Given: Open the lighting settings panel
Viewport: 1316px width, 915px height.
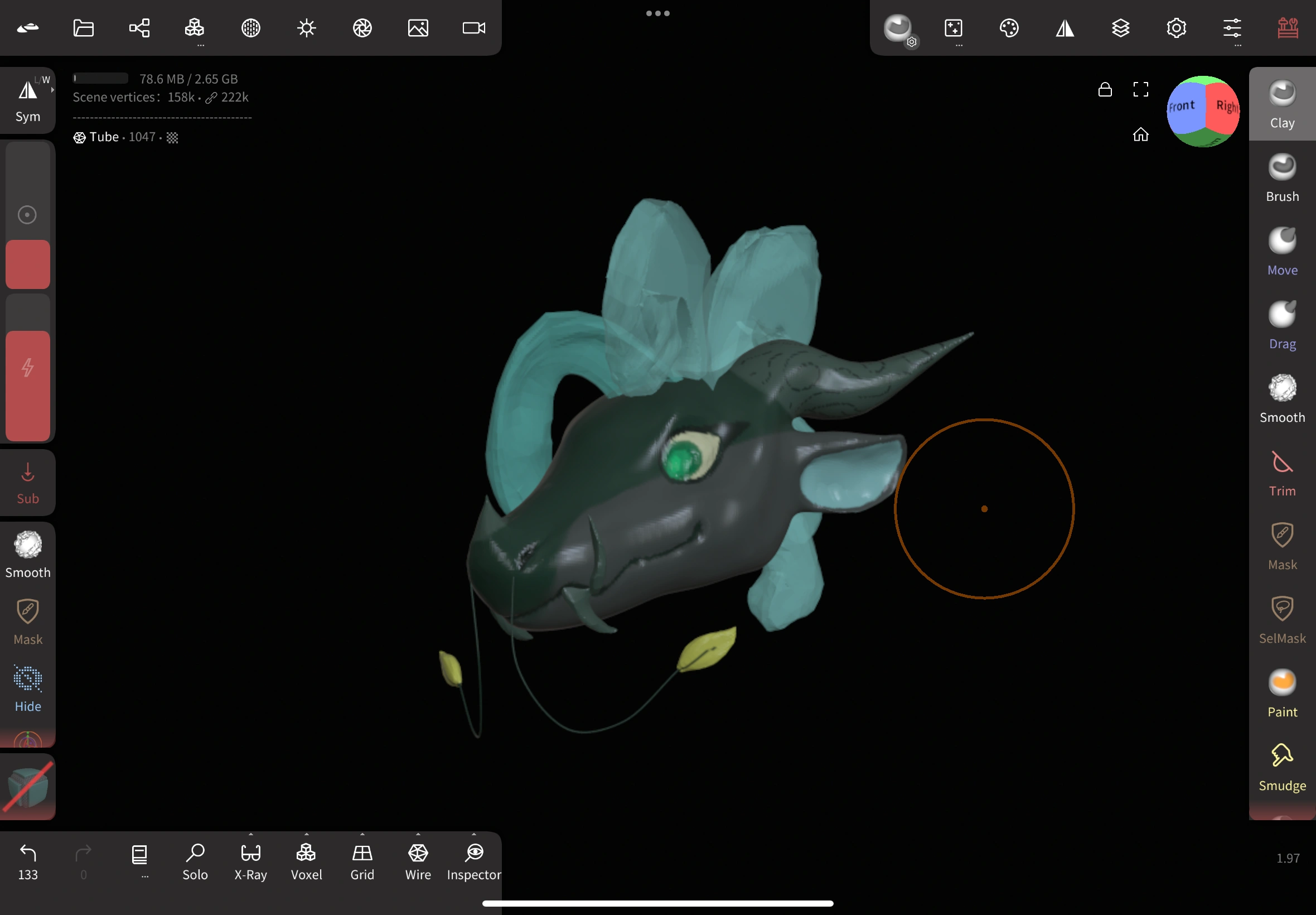Looking at the screenshot, I should 306,27.
